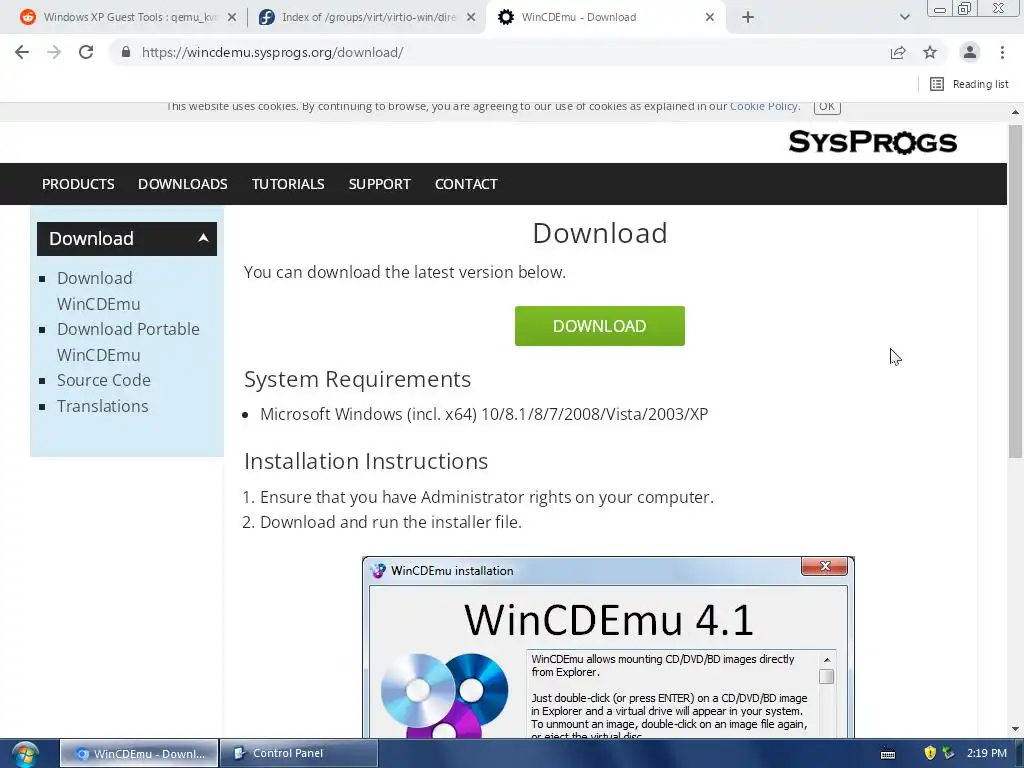Open the Chrome profile avatar menu
Screen dimensions: 1024x768
970,52
